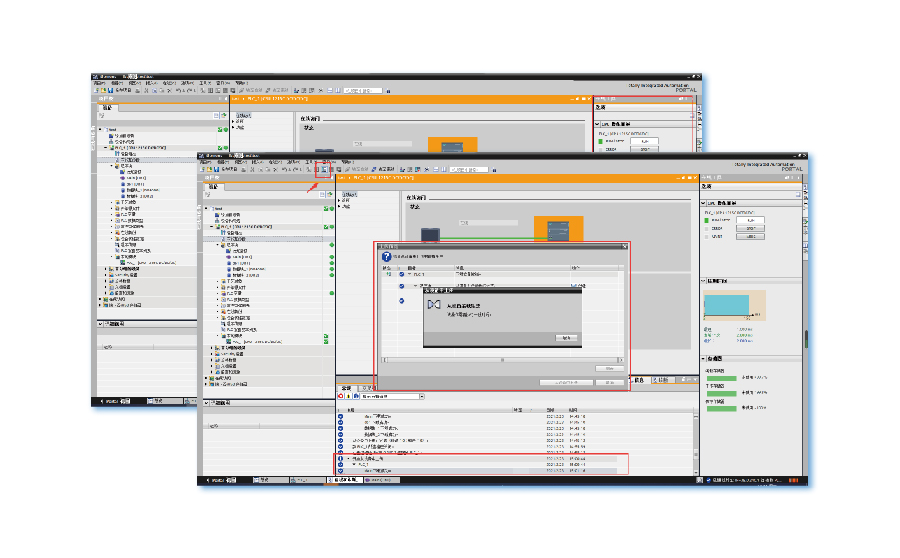The image size is (900, 558).
Task: Click horizontal scrollbar in upload preview dialog
Action: pos(503,360)
